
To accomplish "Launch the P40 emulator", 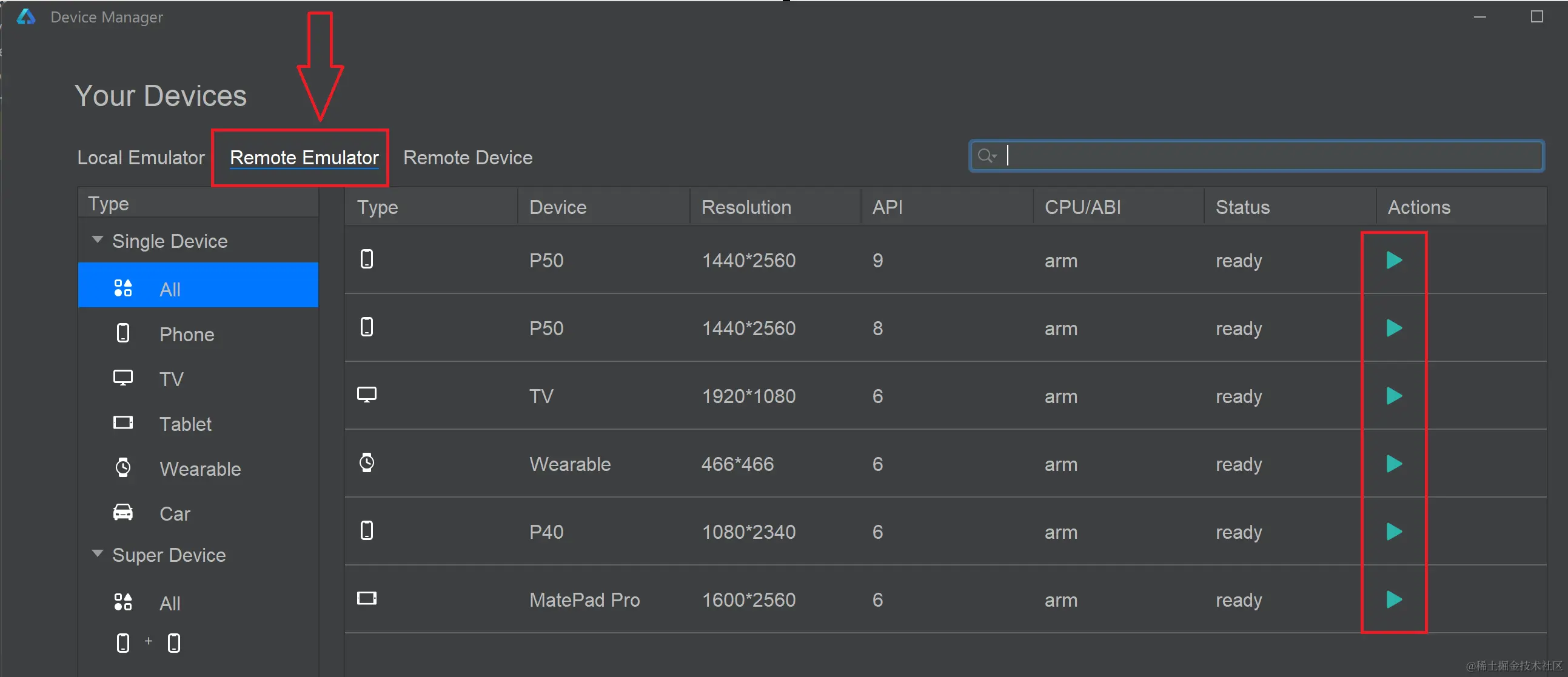I will [x=1393, y=532].
